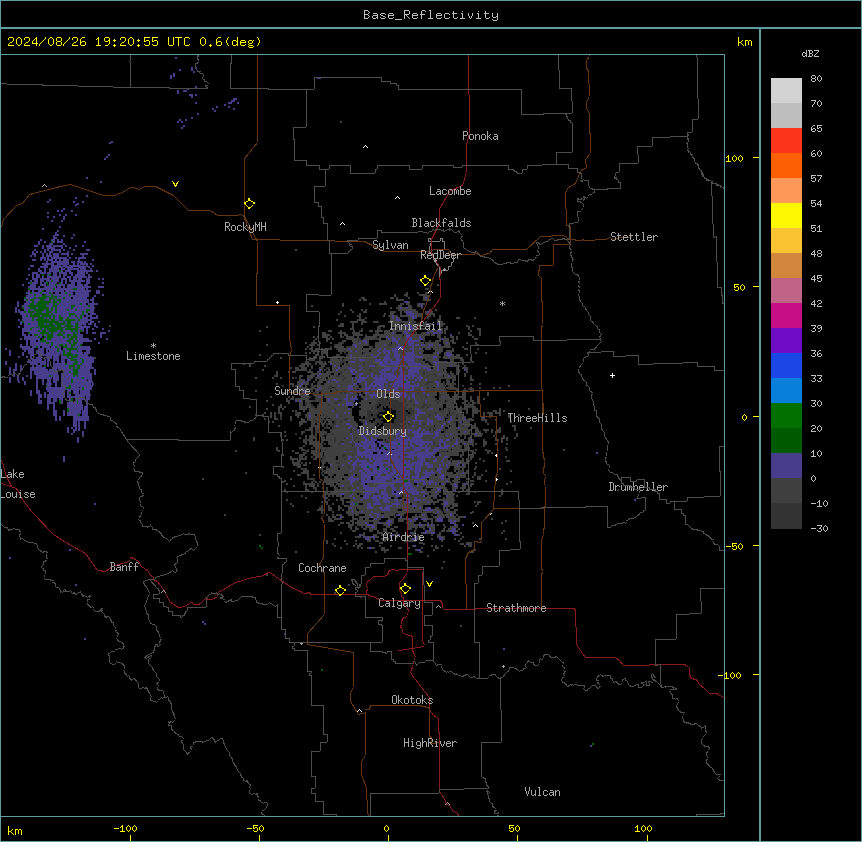862x842 pixels.
Task: Click the yellow V marker east of Calgary
Action: coord(429,584)
